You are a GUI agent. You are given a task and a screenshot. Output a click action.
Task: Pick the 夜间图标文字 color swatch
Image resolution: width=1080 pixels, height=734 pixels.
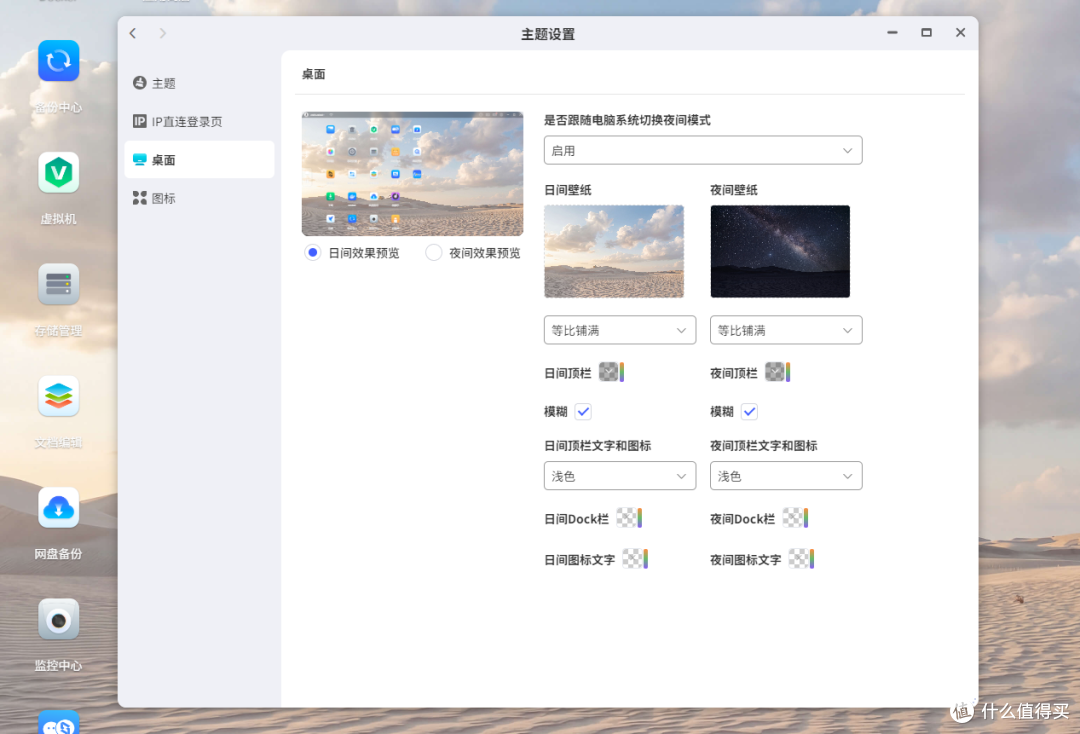pyautogui.click(x=801, y=558)
